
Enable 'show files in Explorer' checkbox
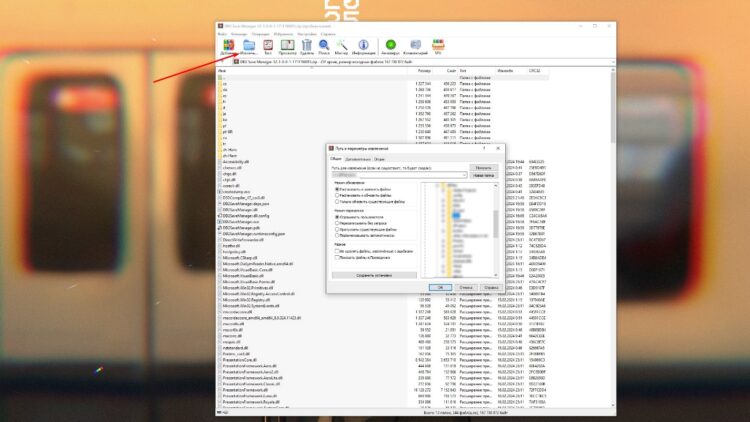tap(337, 257)
